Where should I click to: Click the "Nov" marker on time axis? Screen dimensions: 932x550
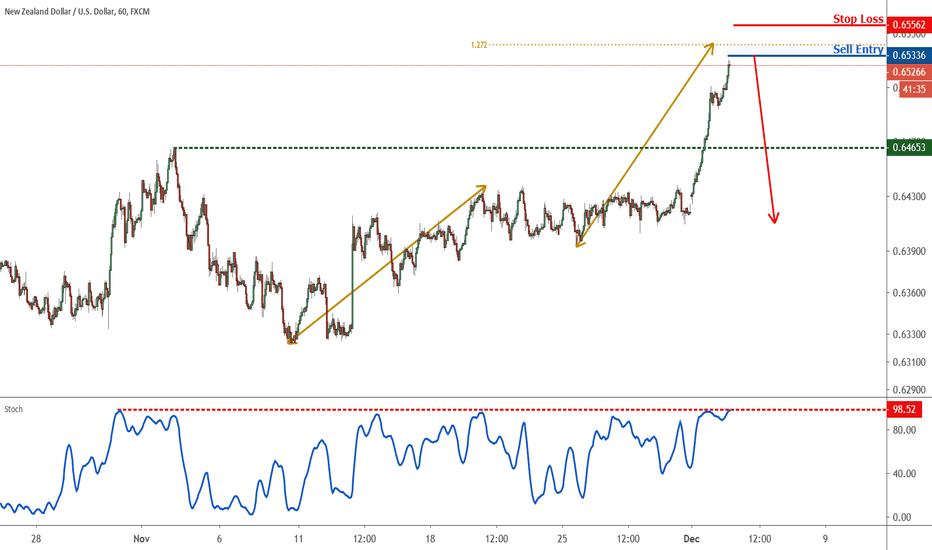tap(140, 537)
